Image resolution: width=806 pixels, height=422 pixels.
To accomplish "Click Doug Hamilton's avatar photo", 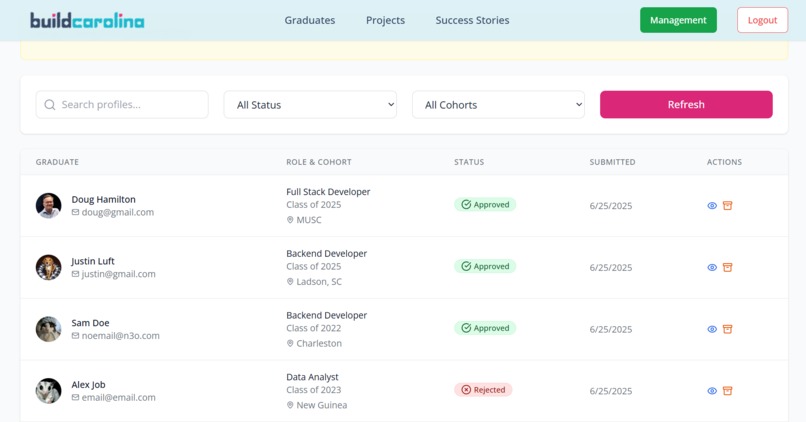I will coord(48,206).
